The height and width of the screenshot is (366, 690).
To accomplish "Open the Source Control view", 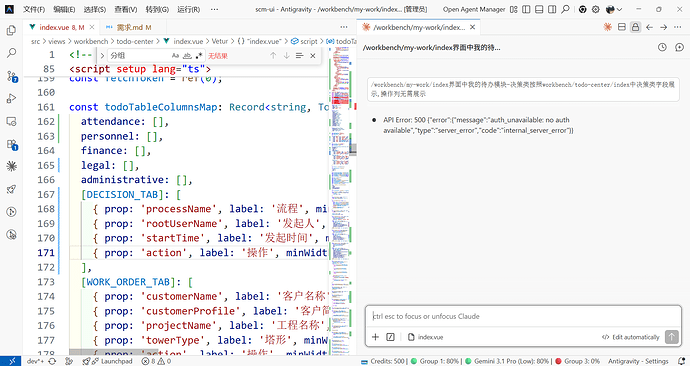I will 11,76.
